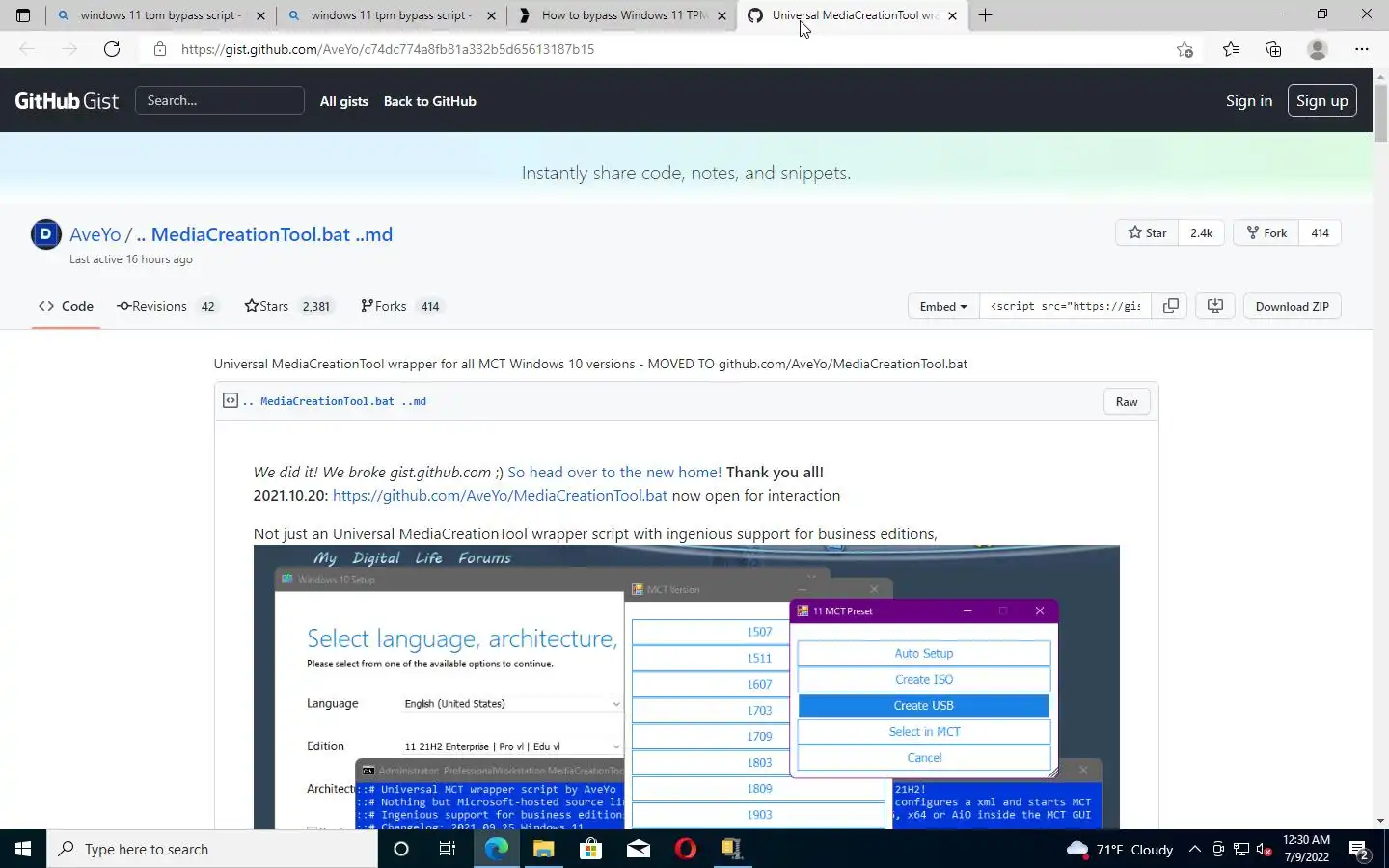Open Opera browser from the taskbar
Screen dimensions: 1389x868
[685, 849]
